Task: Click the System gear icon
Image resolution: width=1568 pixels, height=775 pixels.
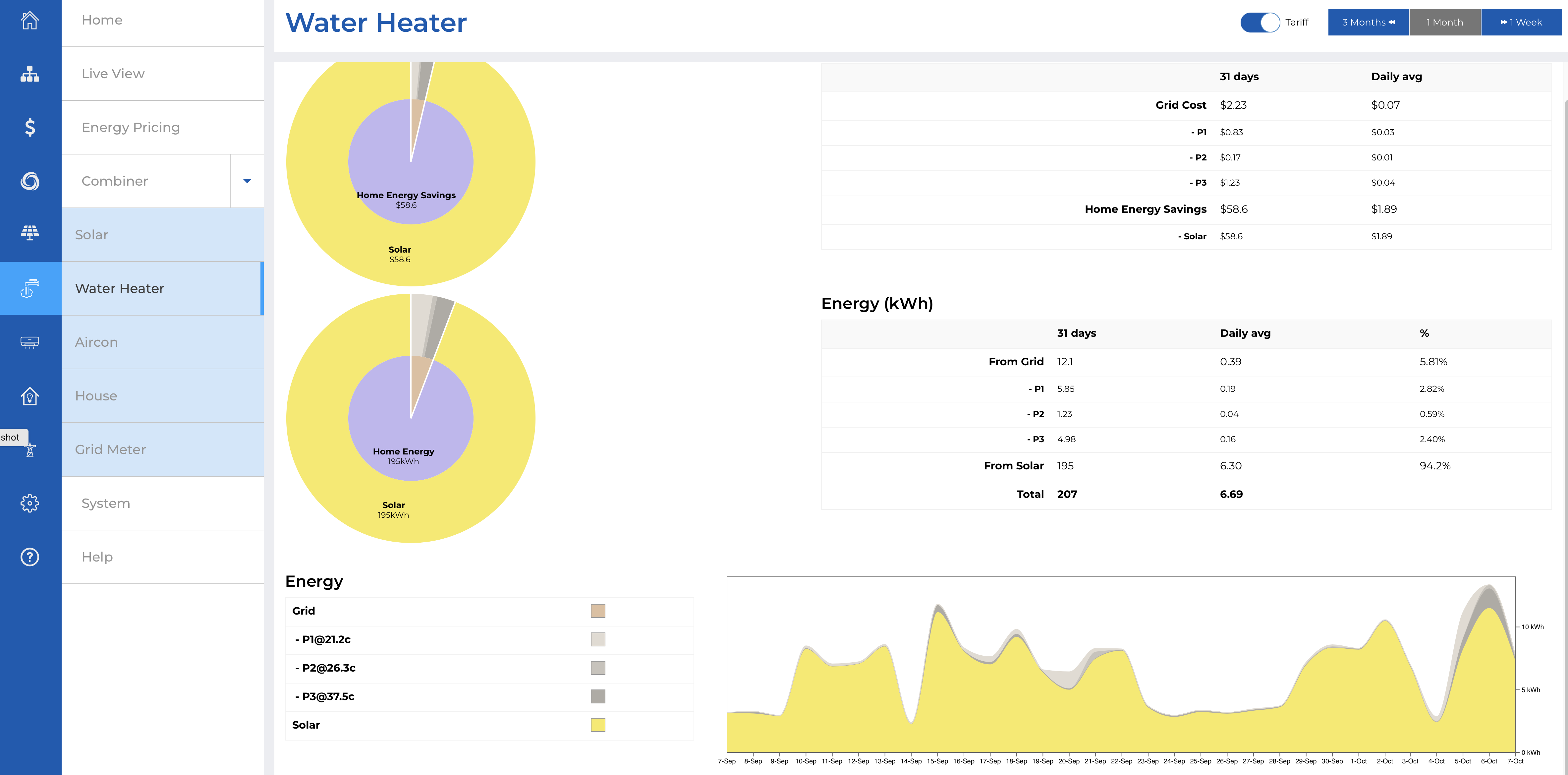Action: pyautogui.click(x=30, y=503)
